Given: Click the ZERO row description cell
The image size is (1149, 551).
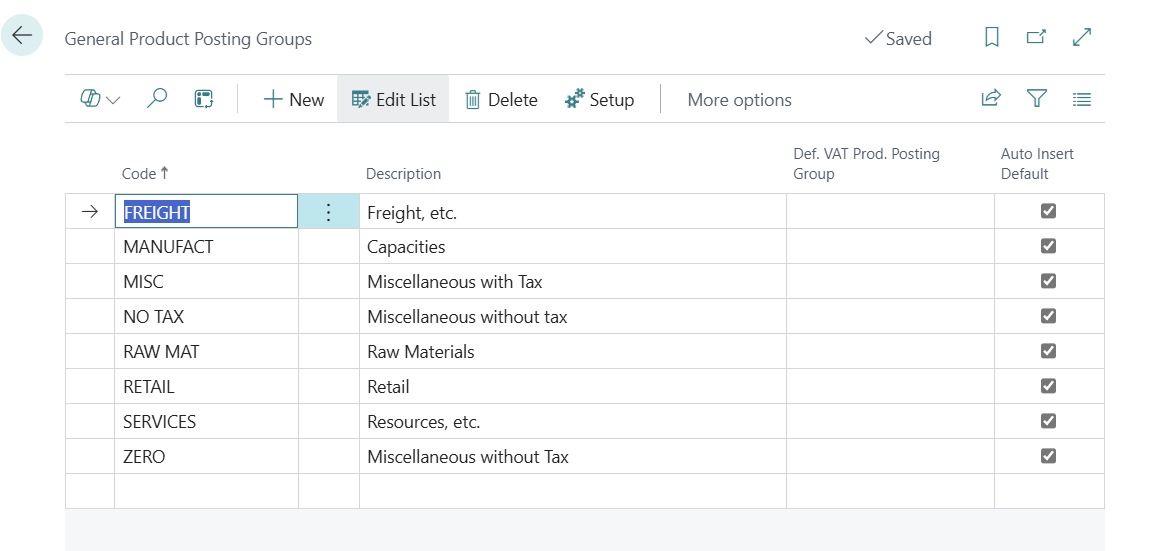Looking at the screenshot, I should pos(572,456).
